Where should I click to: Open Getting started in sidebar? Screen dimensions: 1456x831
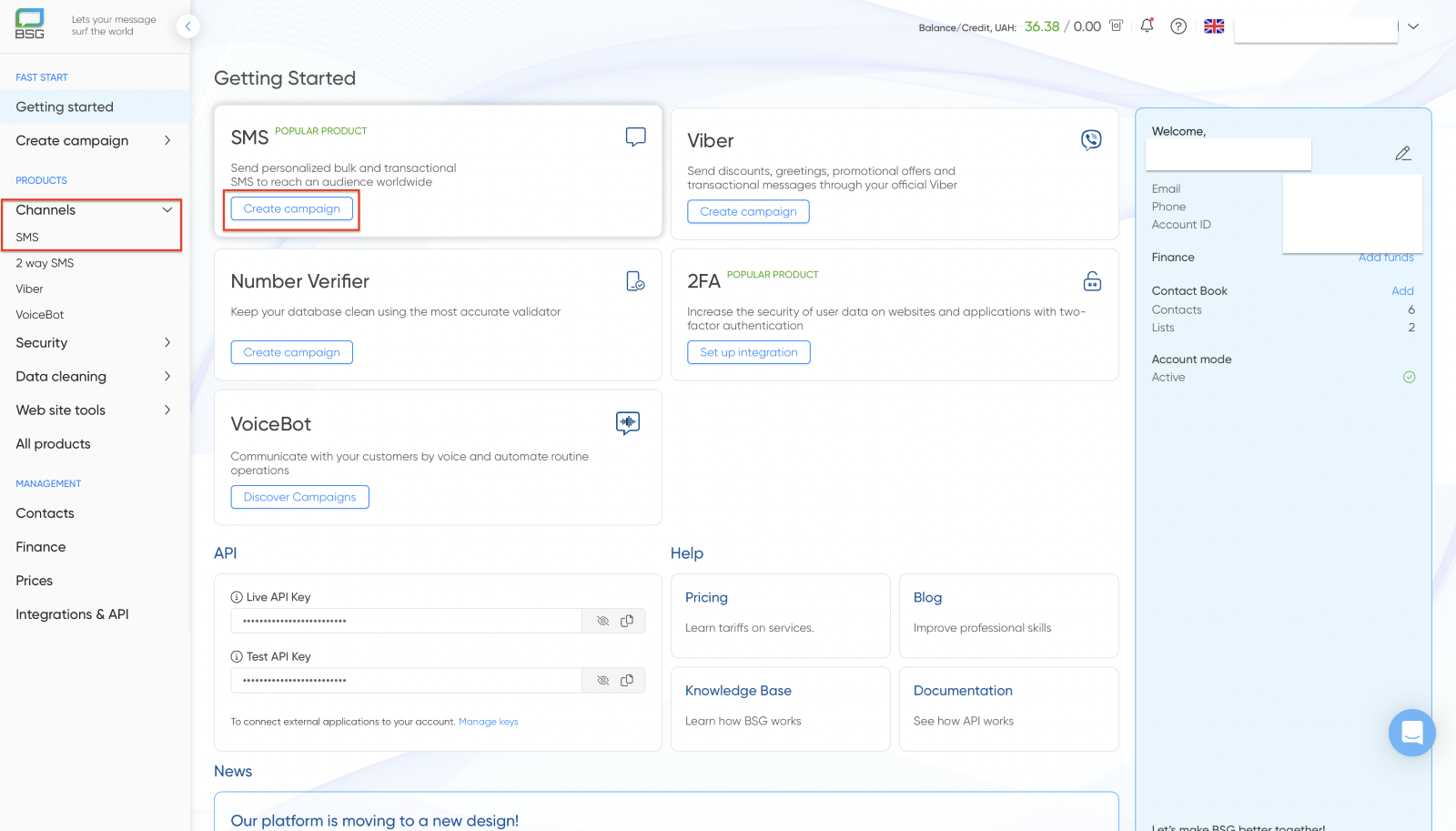[95, 106]
